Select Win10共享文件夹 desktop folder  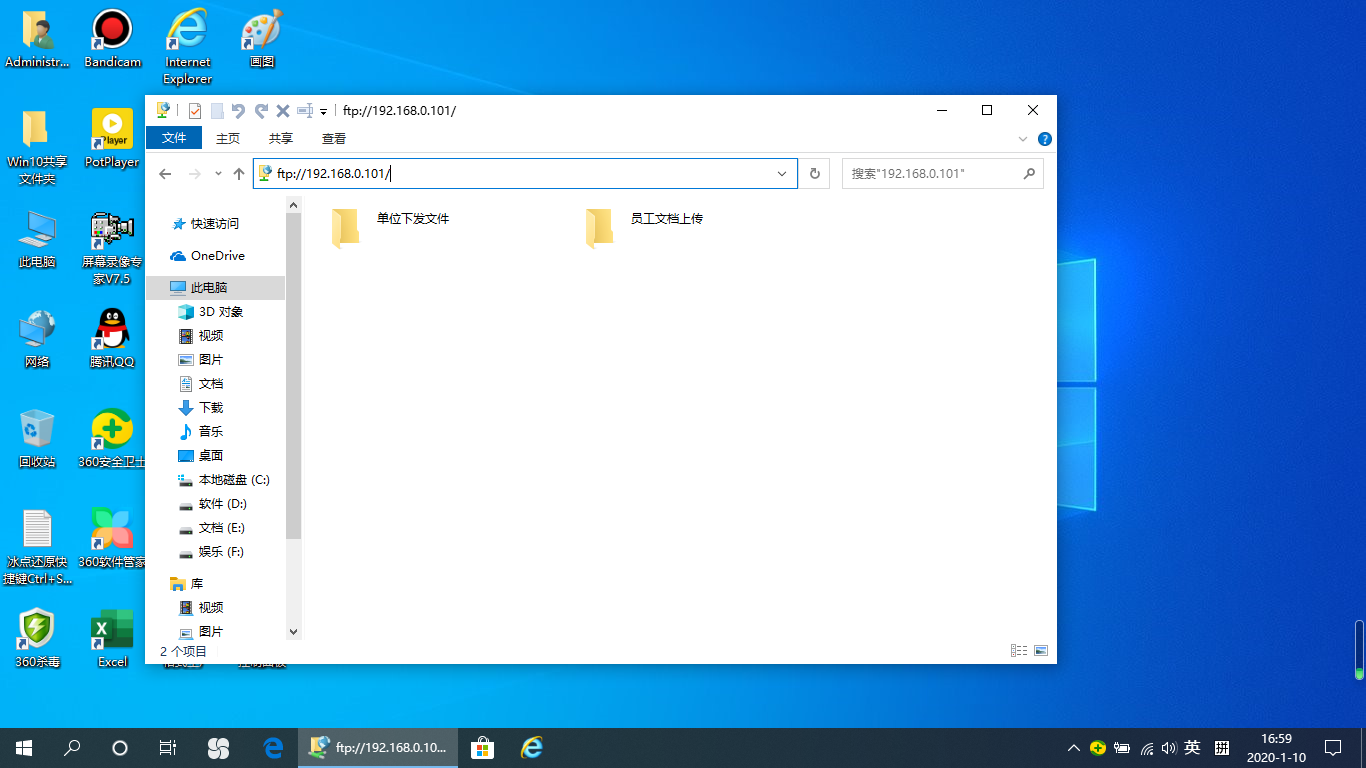37,147
